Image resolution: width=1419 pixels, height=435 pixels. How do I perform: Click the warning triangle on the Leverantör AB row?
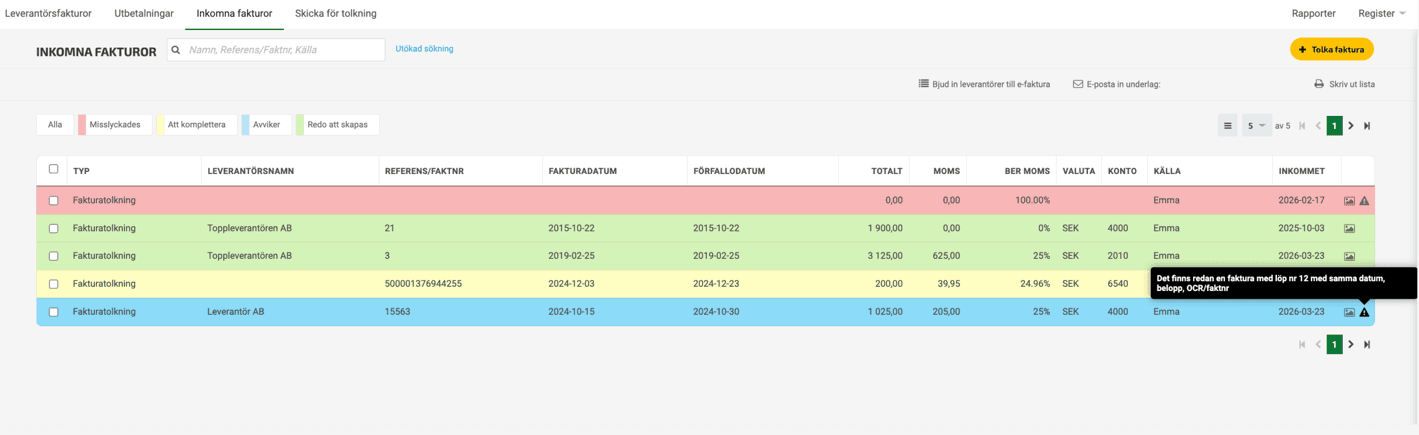click(x=1364, y=312)
